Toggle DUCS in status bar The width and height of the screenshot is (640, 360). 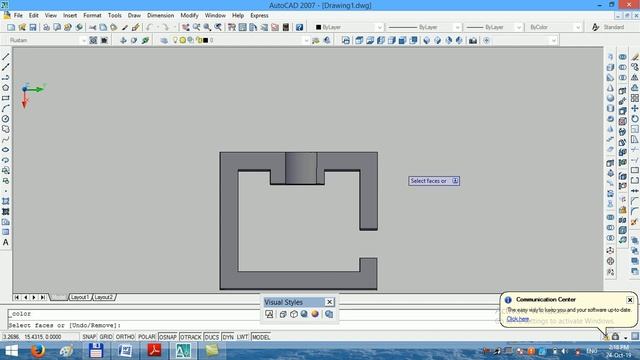(x=211, y=337)
